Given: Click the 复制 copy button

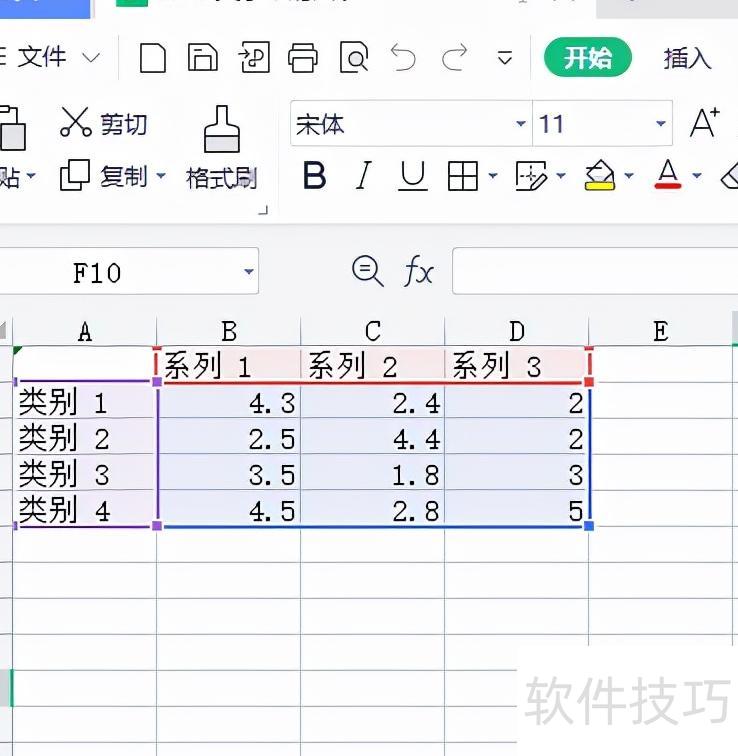Looking at the screenshot, I should [103, 176].
